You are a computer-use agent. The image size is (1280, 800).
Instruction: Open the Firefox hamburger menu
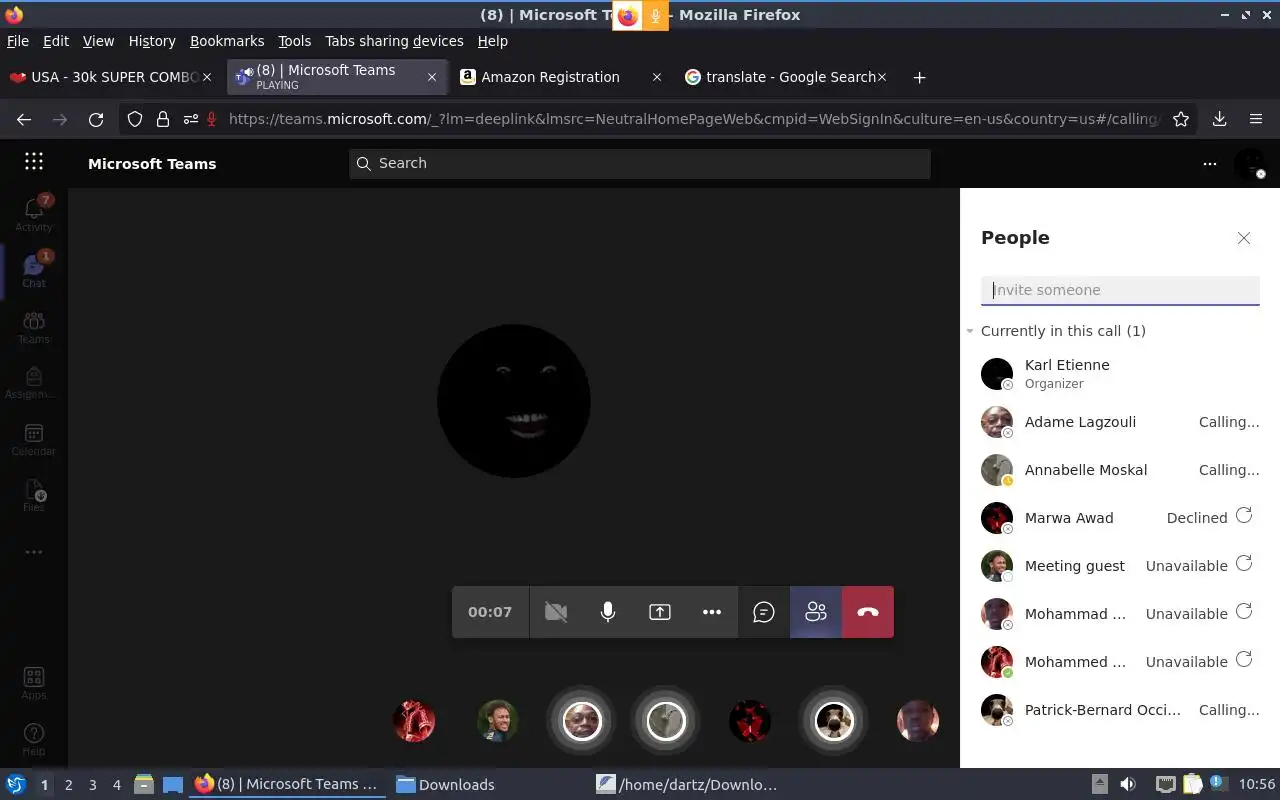click(1256, 119)
